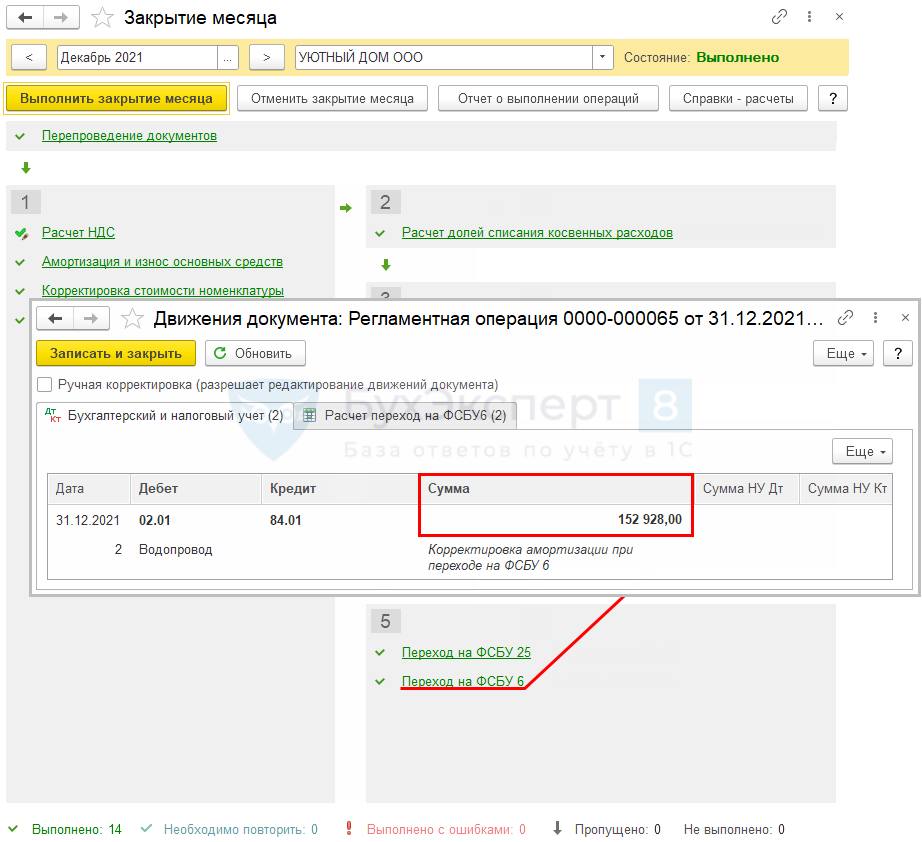The width and height of the screenshot is (922, 842).
Task: Open Переход на ФСБУ 25 link
Action: pyautogui.click(x=466, y=653)
